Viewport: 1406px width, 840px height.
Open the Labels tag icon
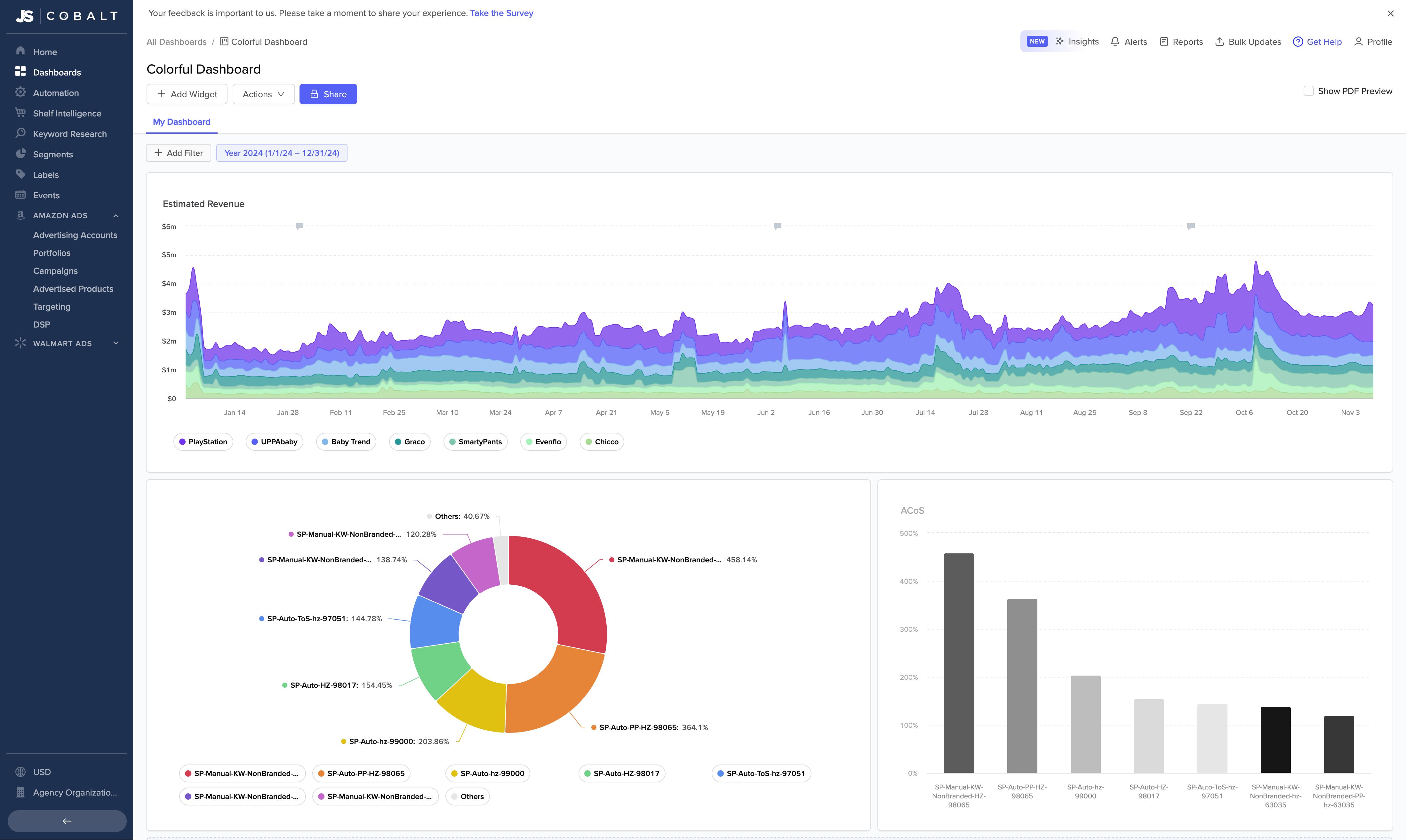[20, 174]
